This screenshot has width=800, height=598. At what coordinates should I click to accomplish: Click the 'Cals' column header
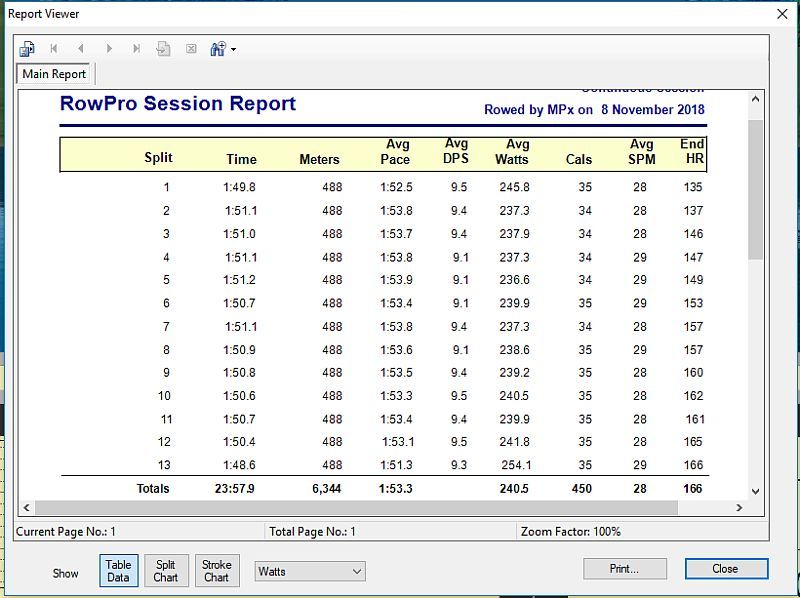pos(579,160)
